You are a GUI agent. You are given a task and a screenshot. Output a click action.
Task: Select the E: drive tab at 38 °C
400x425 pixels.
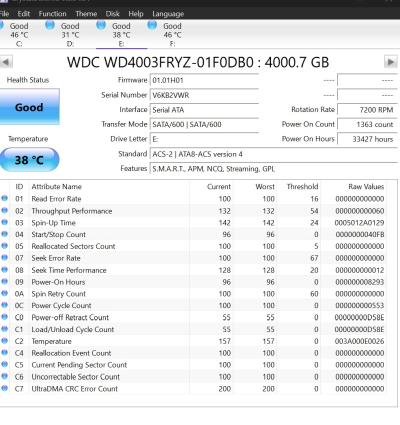(121, 34)
